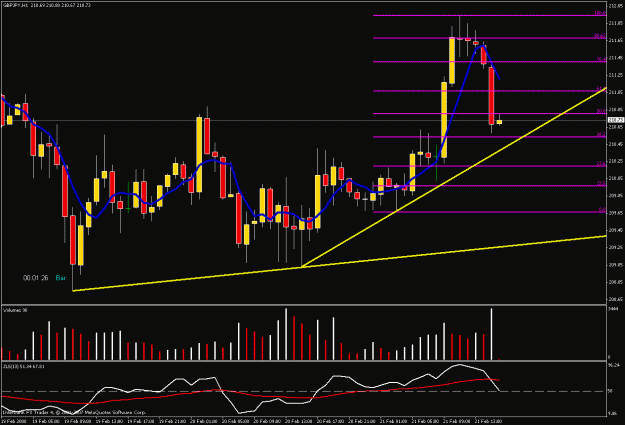Click the 209.45 price axis value
625x425 pixels.
coord(616,230)
